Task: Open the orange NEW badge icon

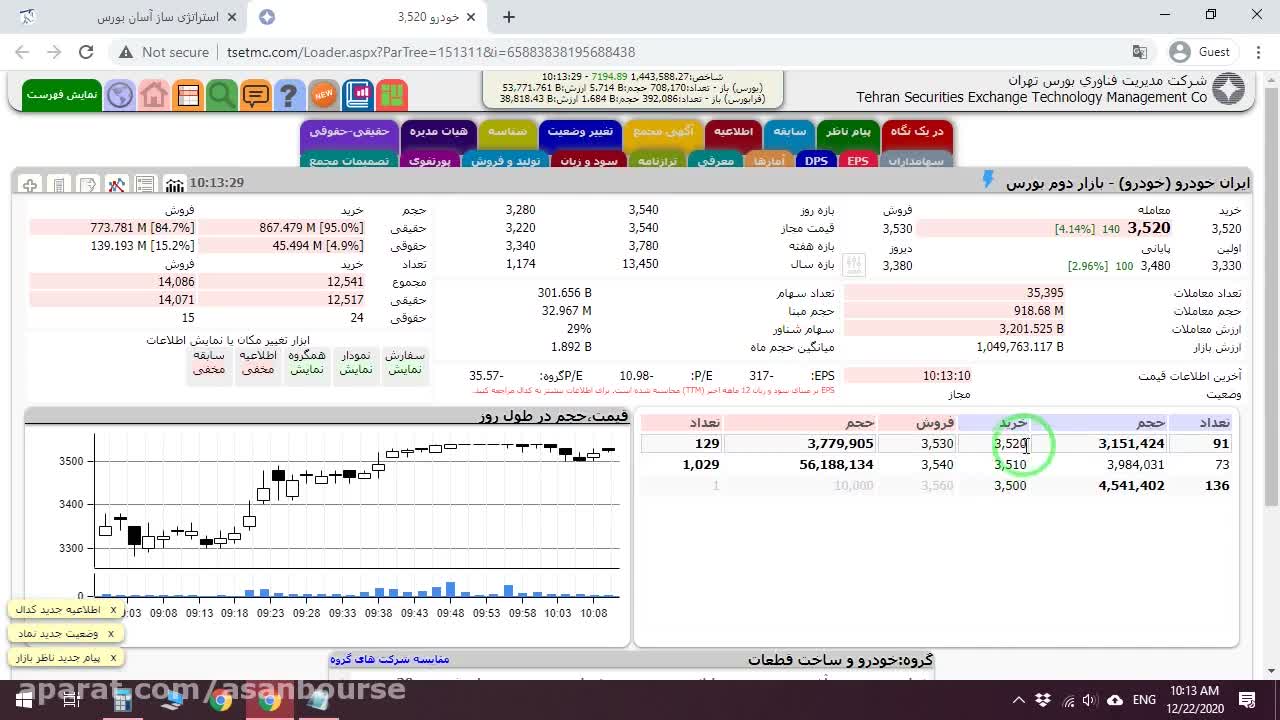Action: 323,95
